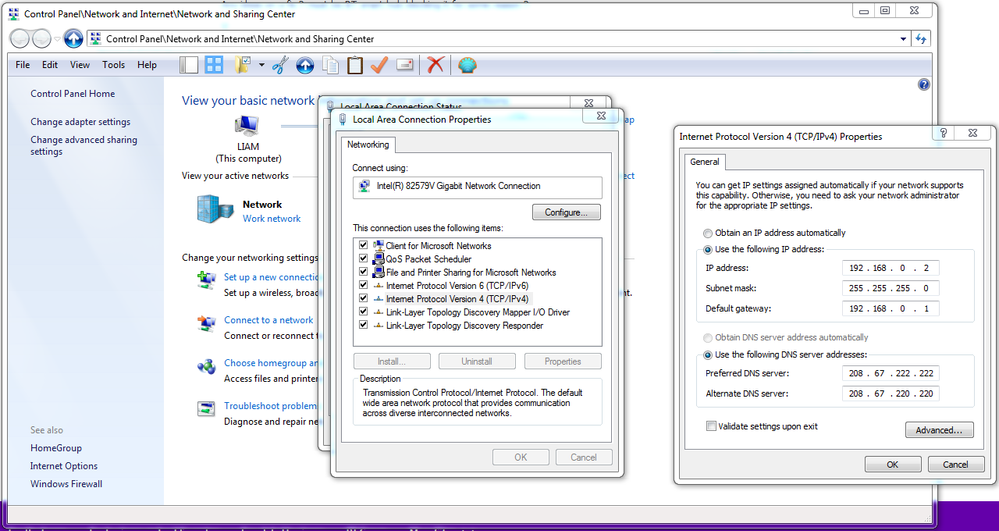Click the Cut scissors toolbar icon
The width and height of the screenshot is (999, 531).
(x=280, y=65)
